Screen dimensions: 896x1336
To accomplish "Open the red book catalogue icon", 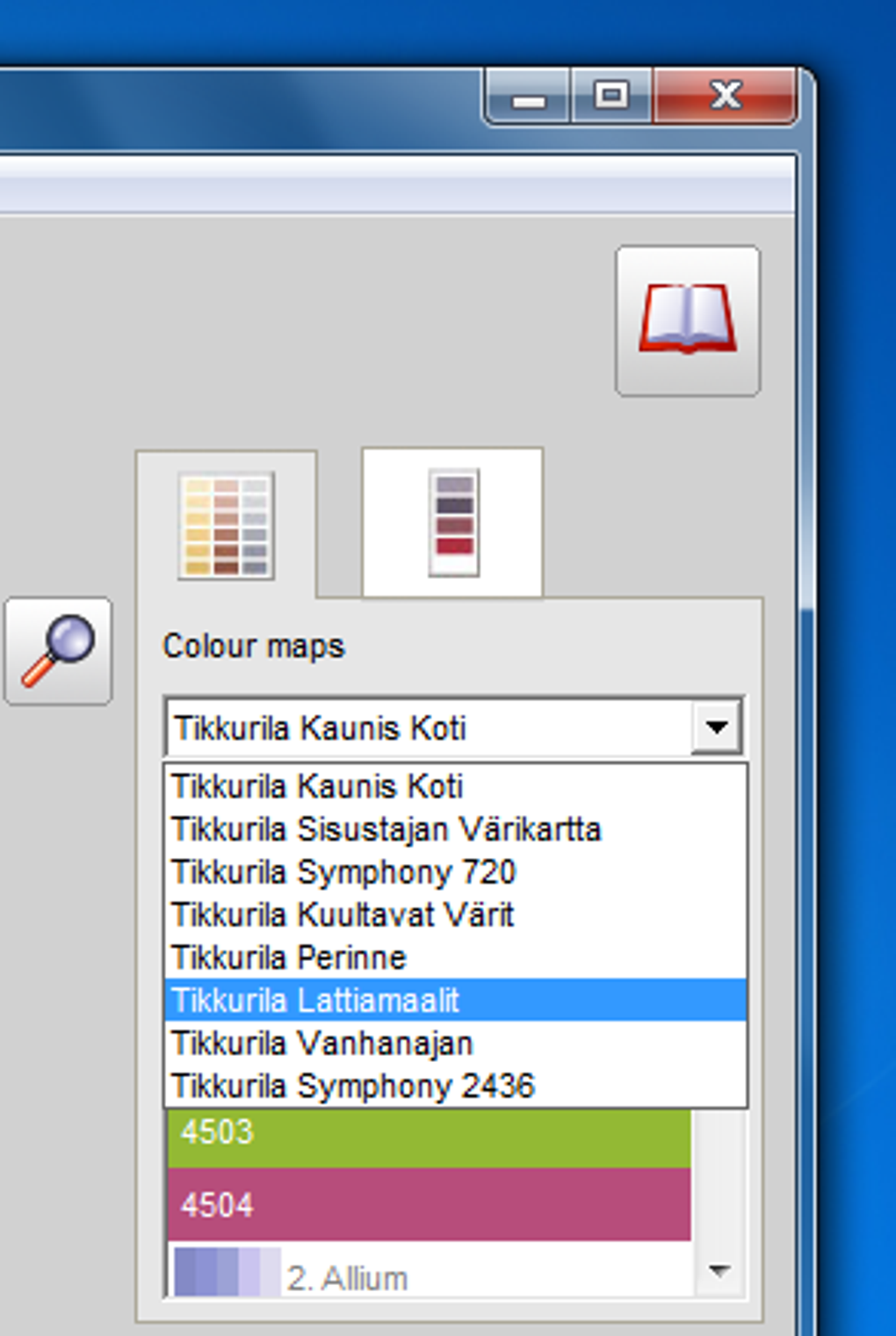I will (688, 321).
